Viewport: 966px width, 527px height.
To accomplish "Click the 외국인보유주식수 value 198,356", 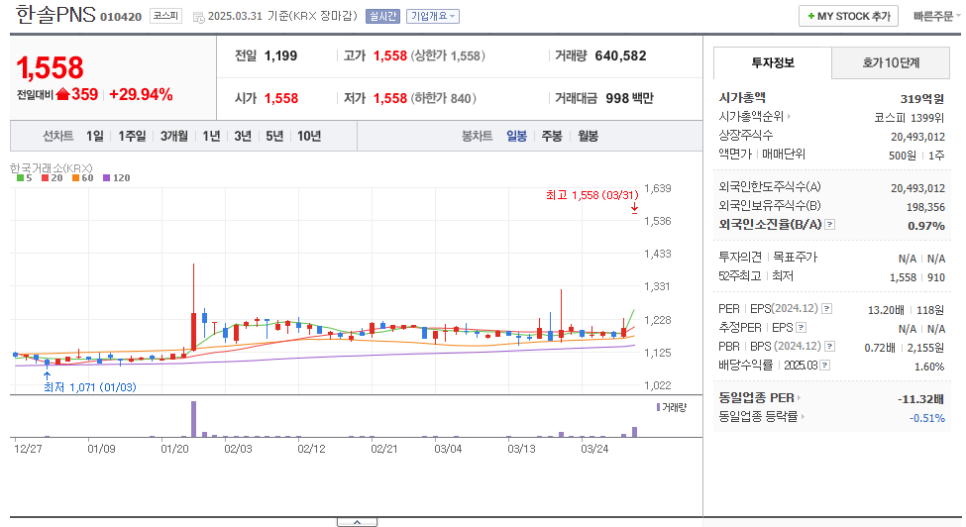I will pyautogui.click(x=925, y=207).
